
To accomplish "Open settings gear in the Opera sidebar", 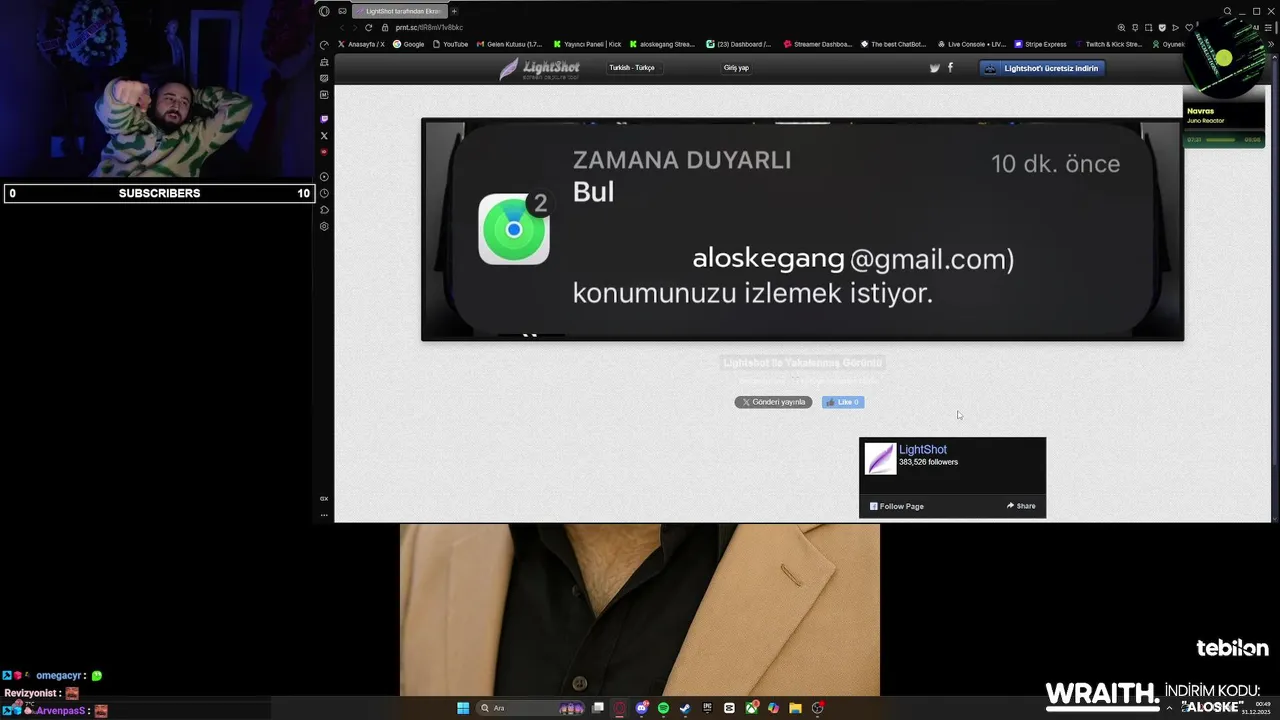I will point(324,226).
